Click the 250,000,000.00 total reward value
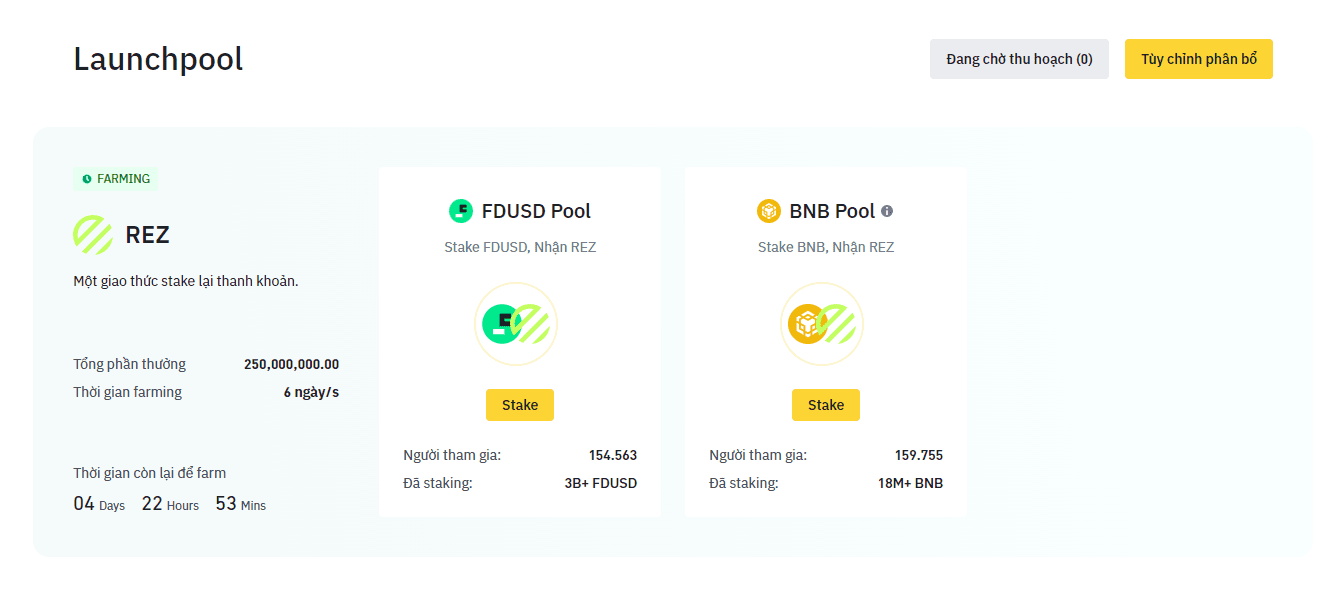Viewport: 1331px width, 589px height. [291, 364]
